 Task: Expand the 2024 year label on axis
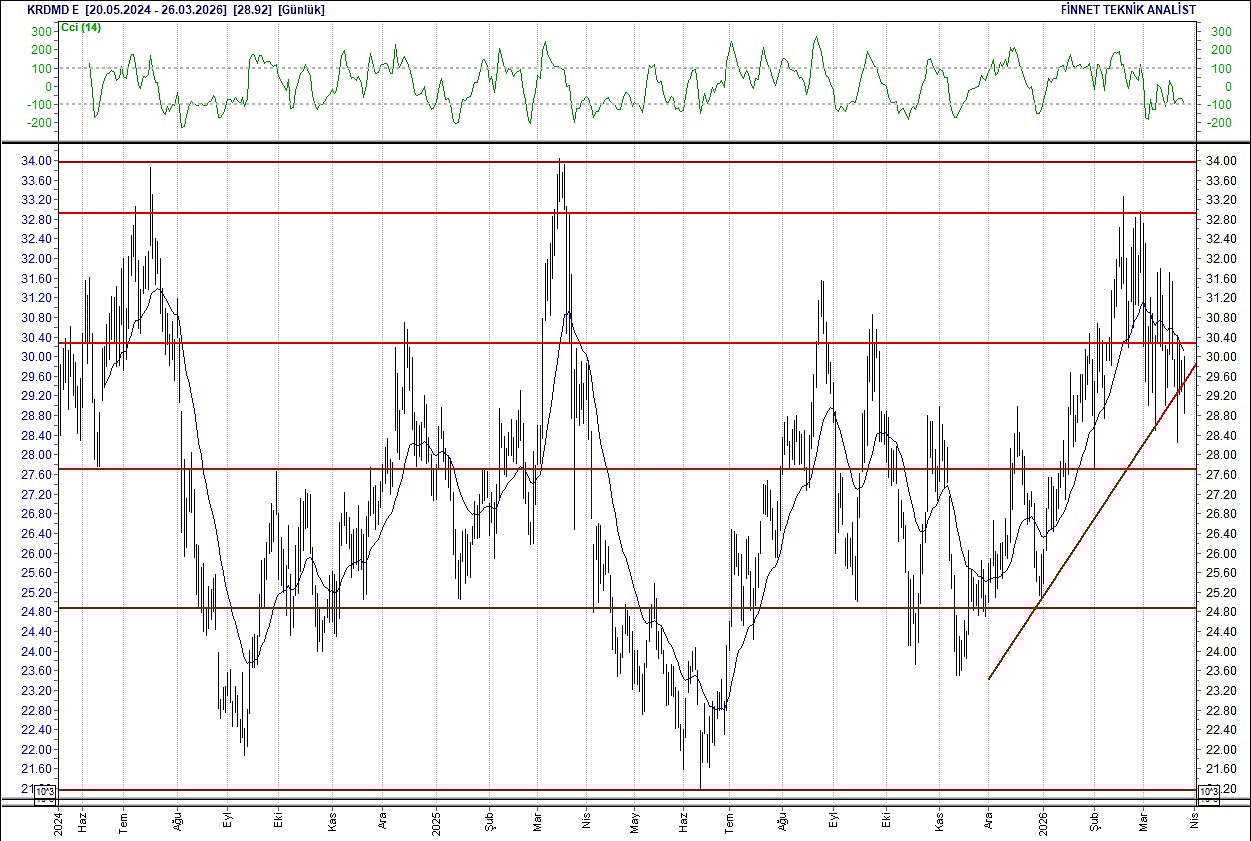[56, 824]
